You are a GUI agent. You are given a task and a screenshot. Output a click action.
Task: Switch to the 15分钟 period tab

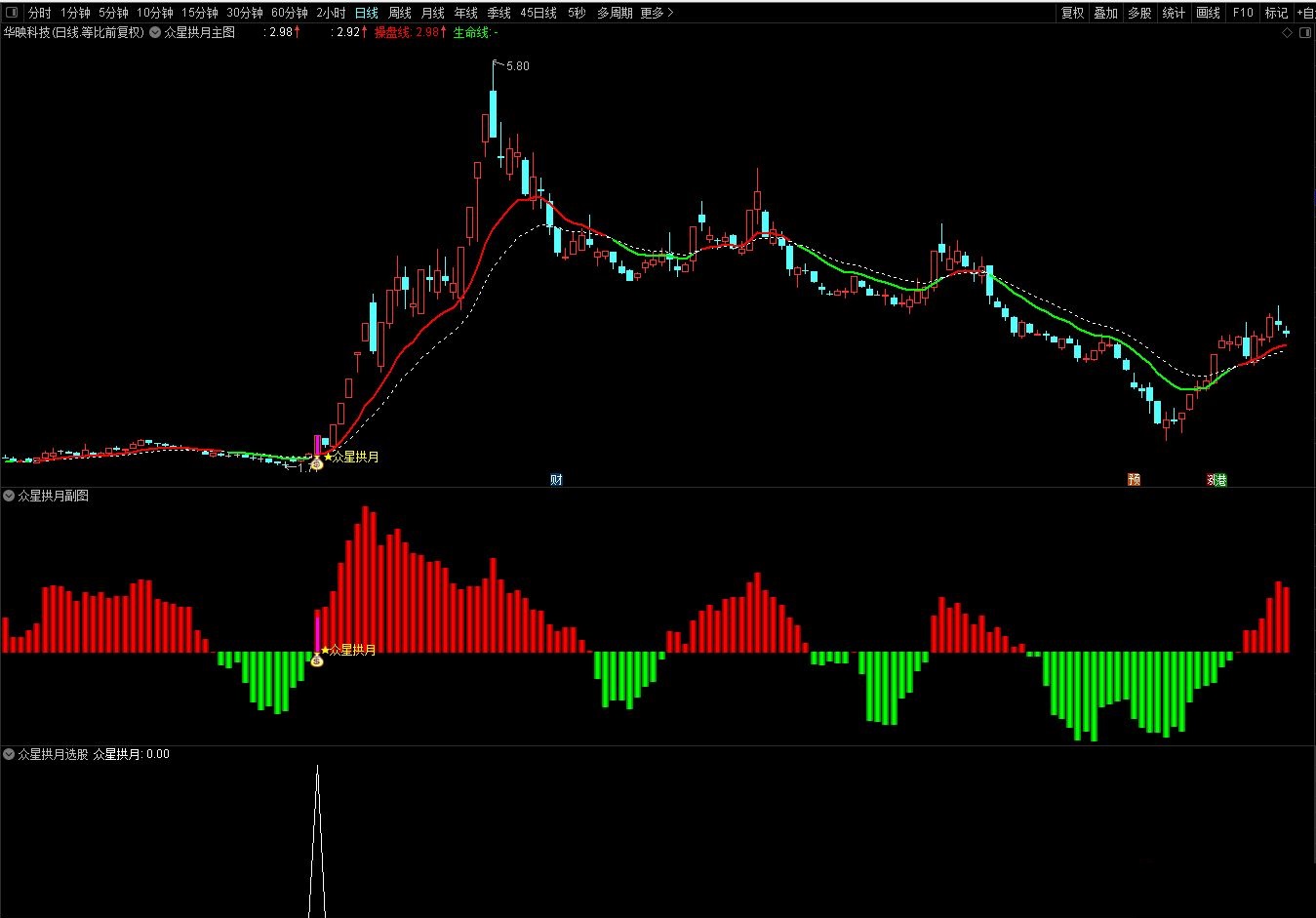(199, 13)
